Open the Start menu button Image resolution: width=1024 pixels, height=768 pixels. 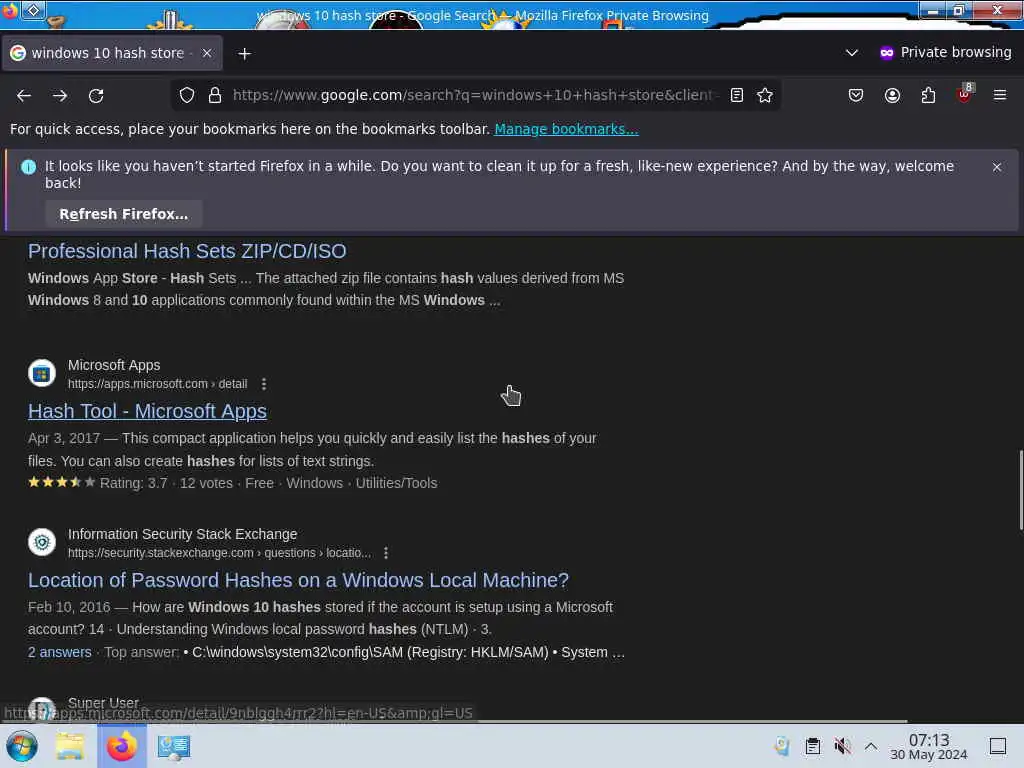click(x=22, y=746)
